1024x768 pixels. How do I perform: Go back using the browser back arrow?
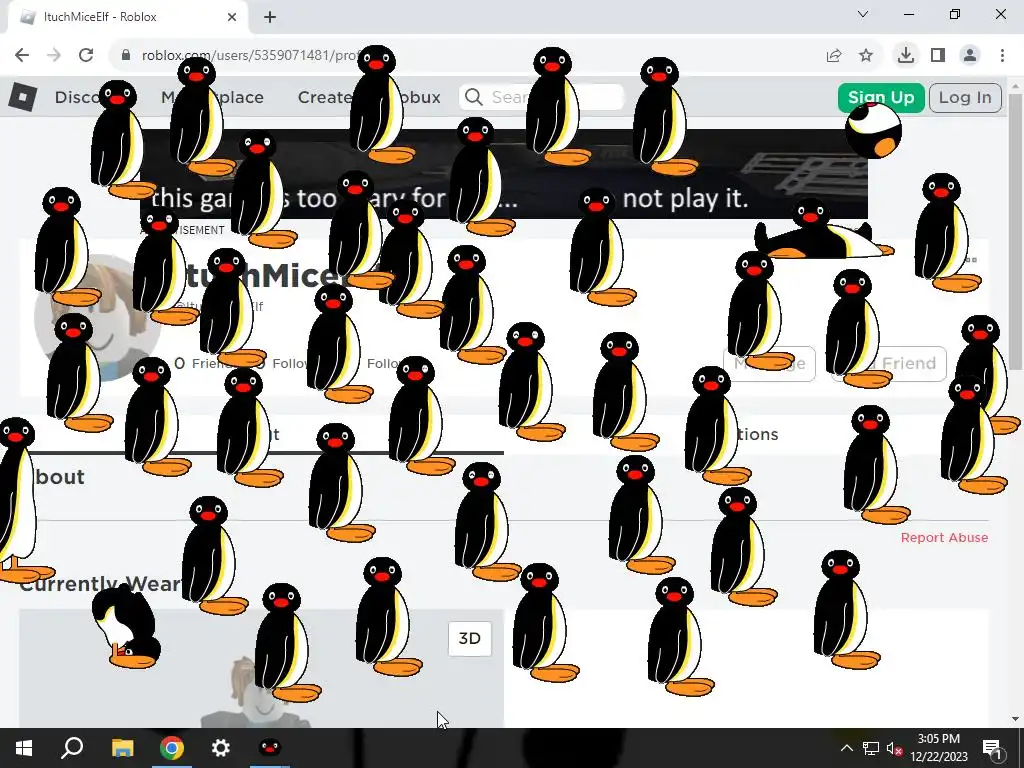click(x=22, y=55)
